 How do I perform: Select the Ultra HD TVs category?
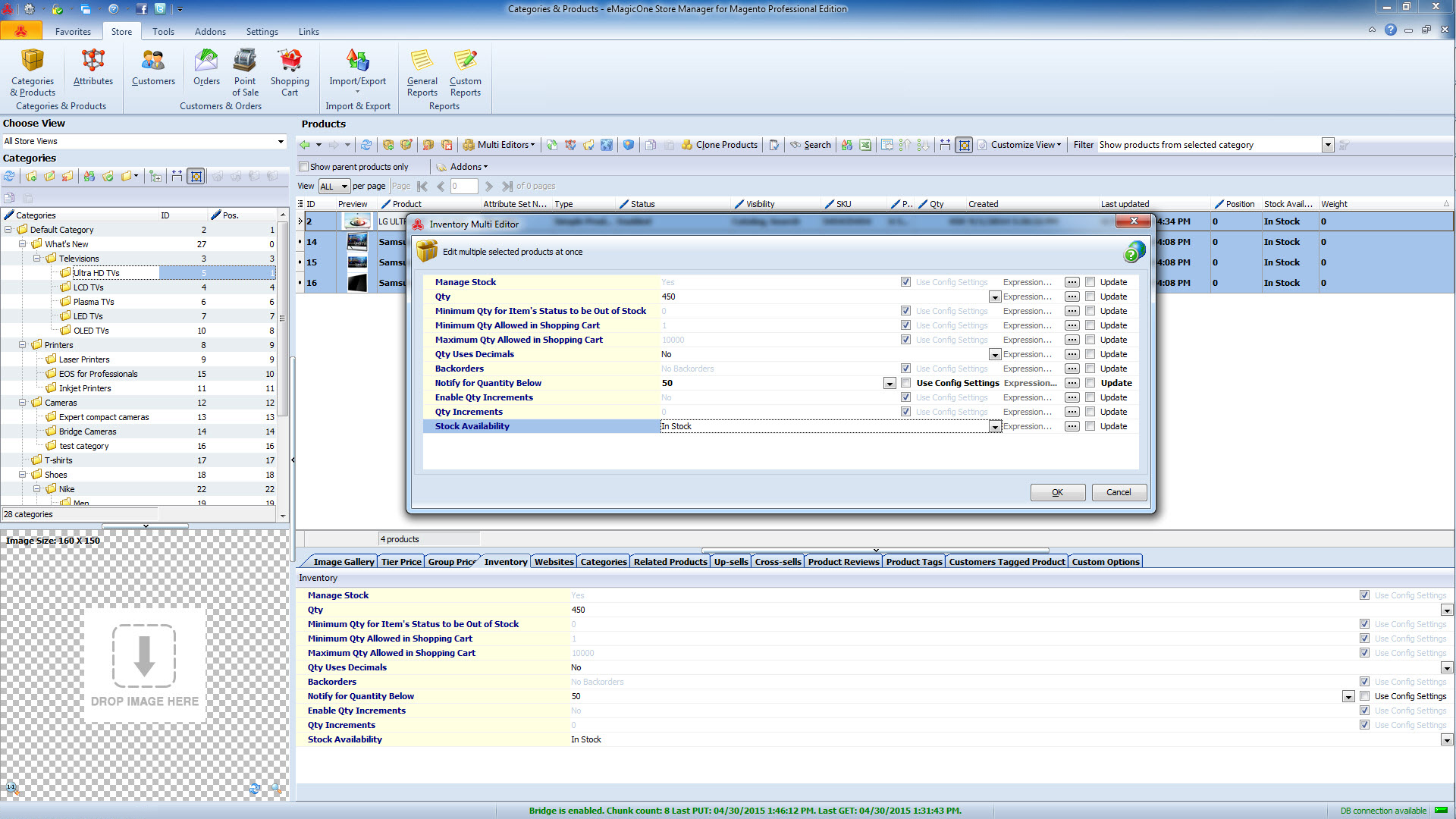[96, 273]
